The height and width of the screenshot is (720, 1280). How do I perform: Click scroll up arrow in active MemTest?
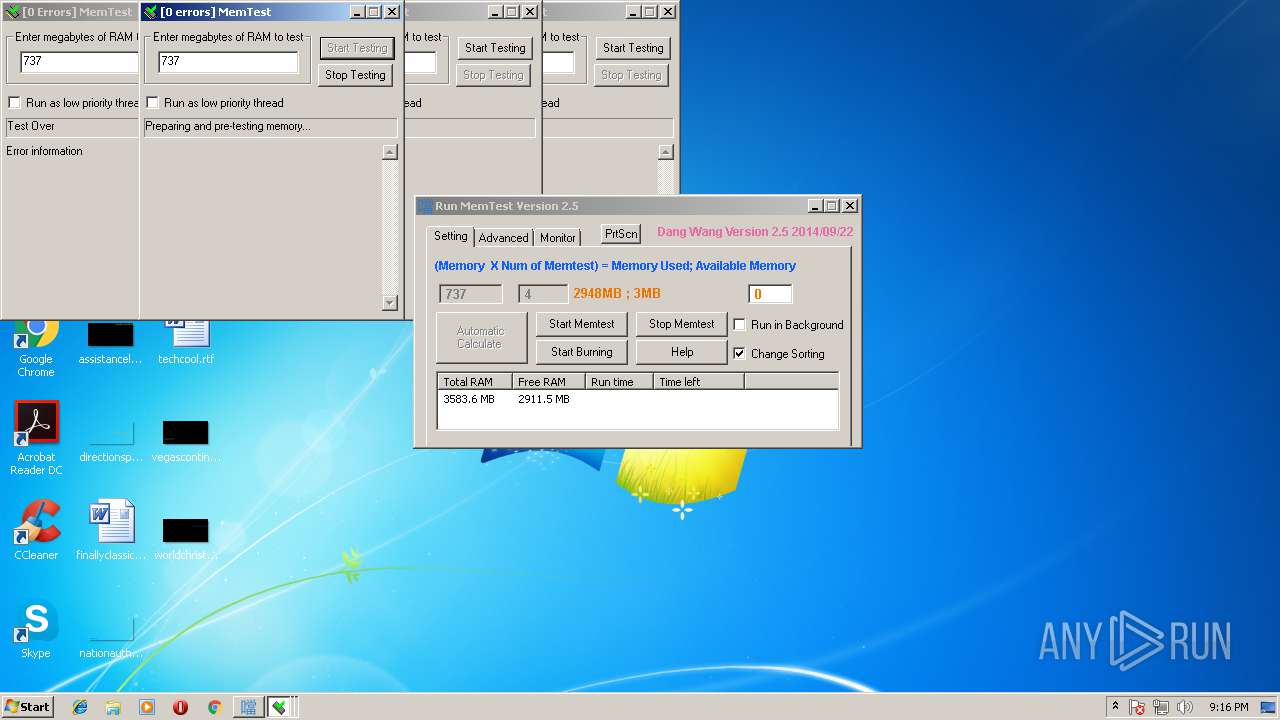tap(390, 152)
